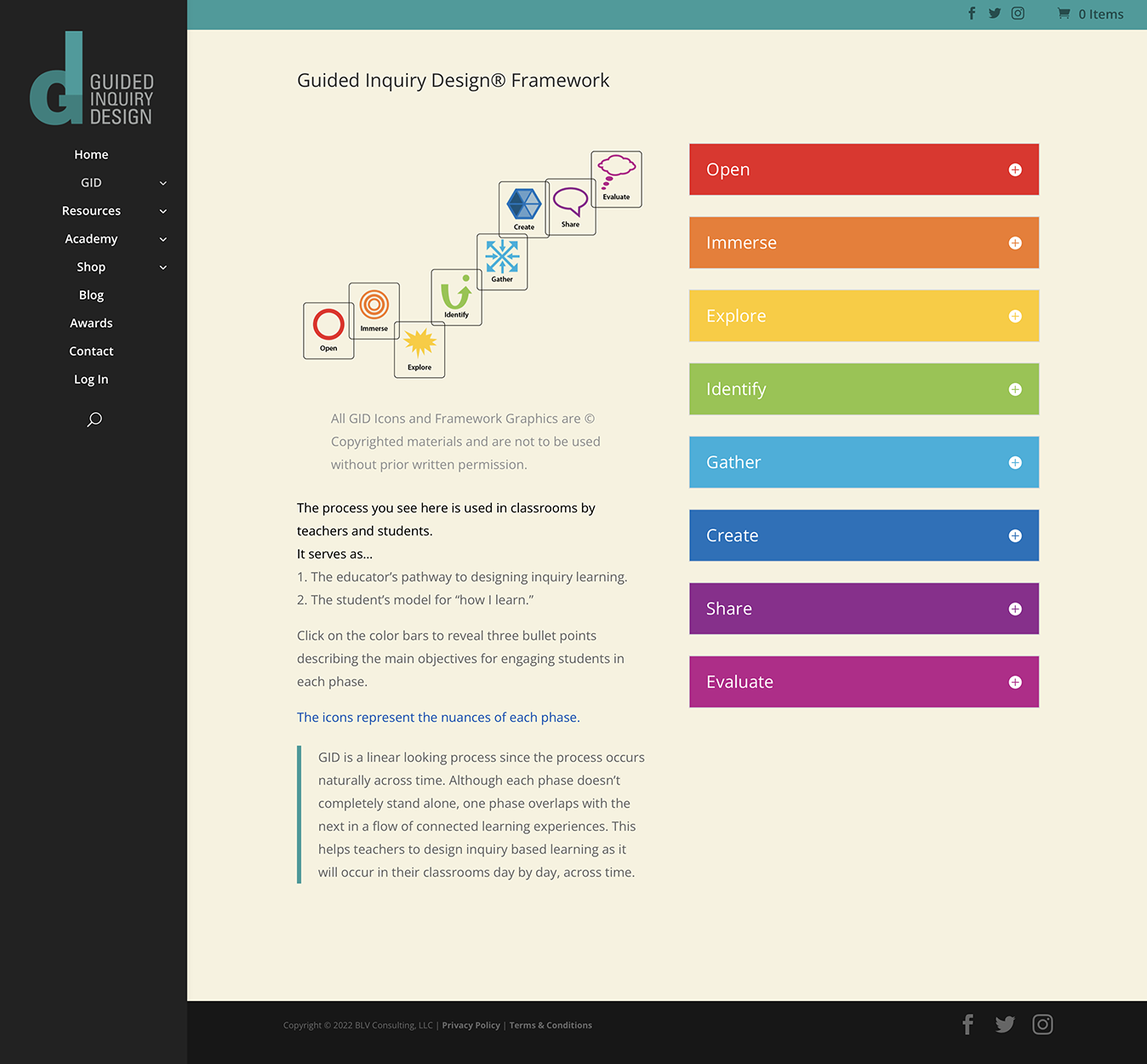1147x1064 pixels.
Task: Open Twitter icon in top bar
Action: pyautogui.click(x=995, y=14)
